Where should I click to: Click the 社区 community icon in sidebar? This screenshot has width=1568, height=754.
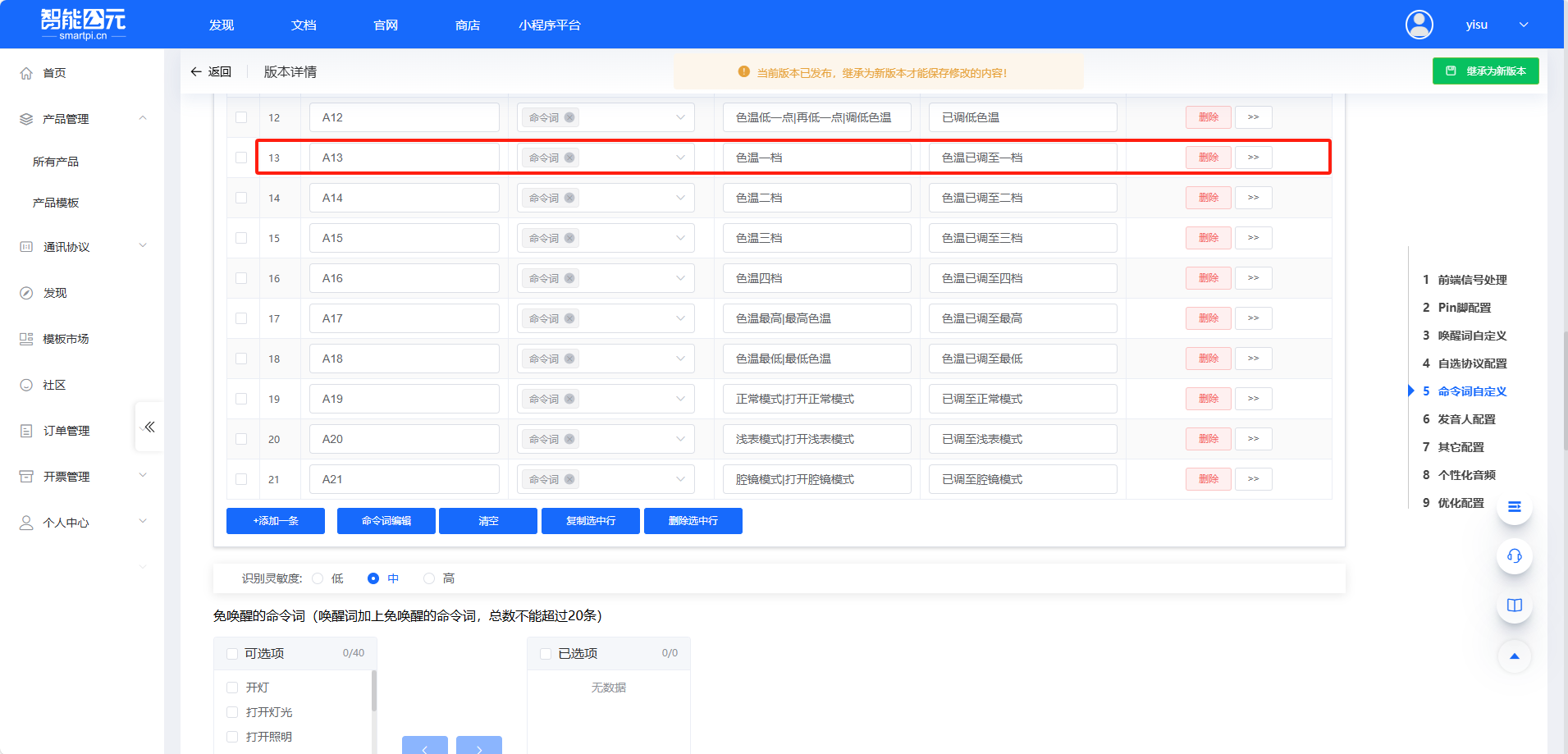[x=26, y=384]
